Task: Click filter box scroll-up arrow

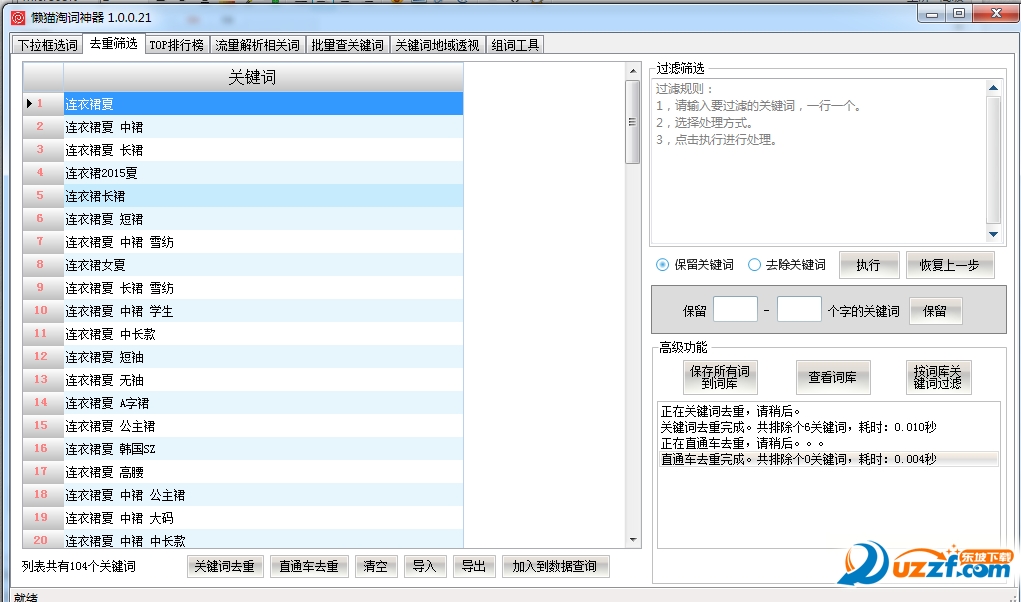Action: [x=993, y=87]
